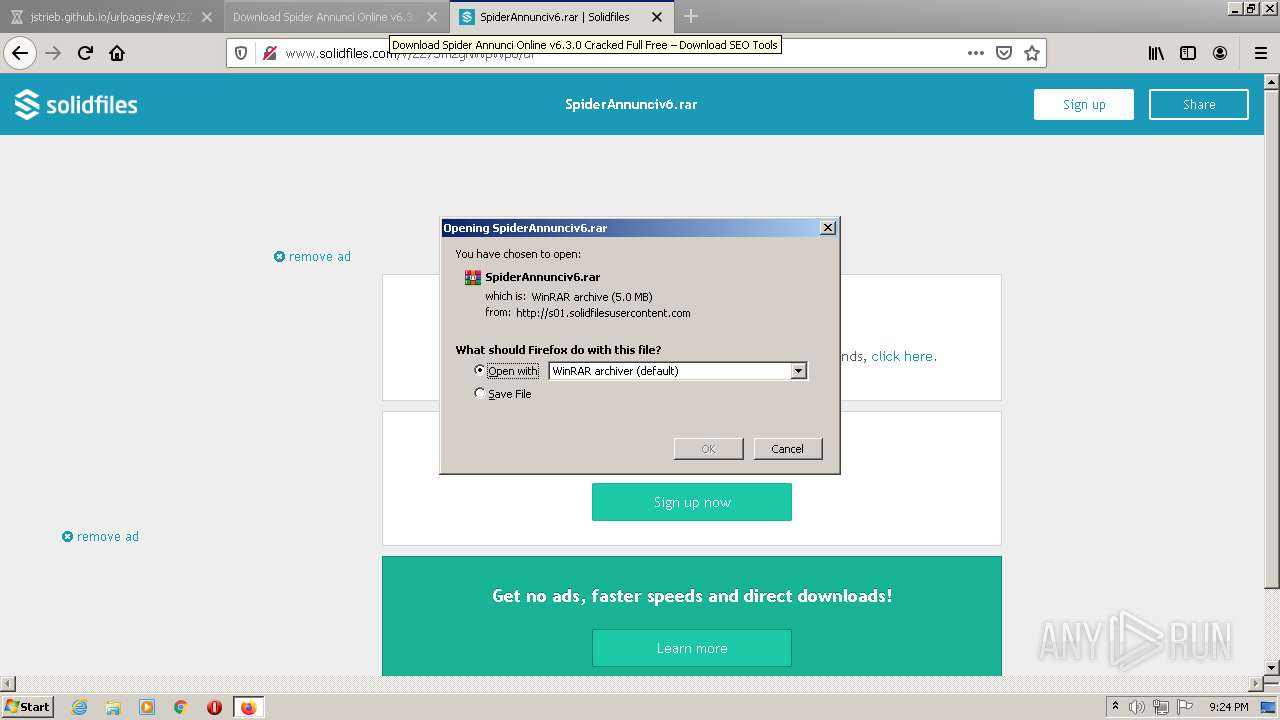Open Action Center flag icon

click(x=1184, y=707)
